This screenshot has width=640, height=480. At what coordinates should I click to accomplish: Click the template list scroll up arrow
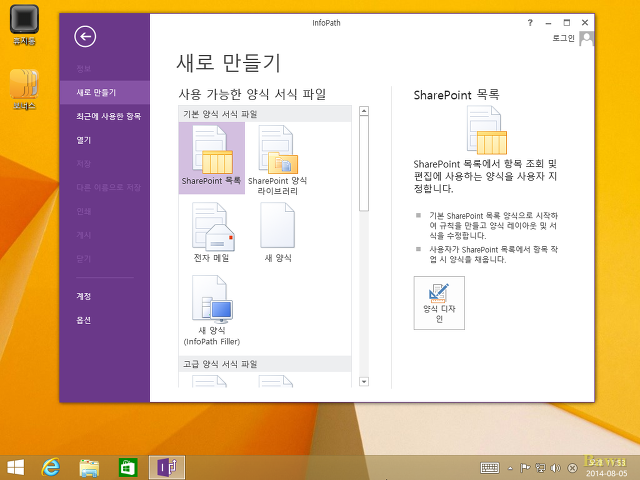364,111
